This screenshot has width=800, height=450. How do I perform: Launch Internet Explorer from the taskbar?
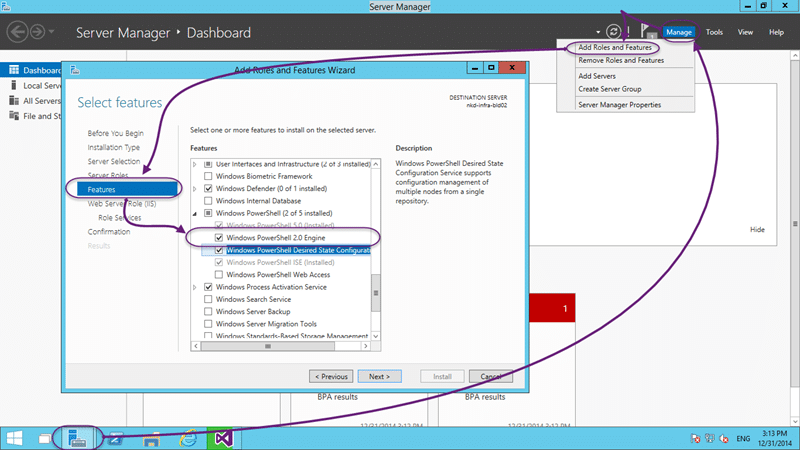tap(188, 438)
